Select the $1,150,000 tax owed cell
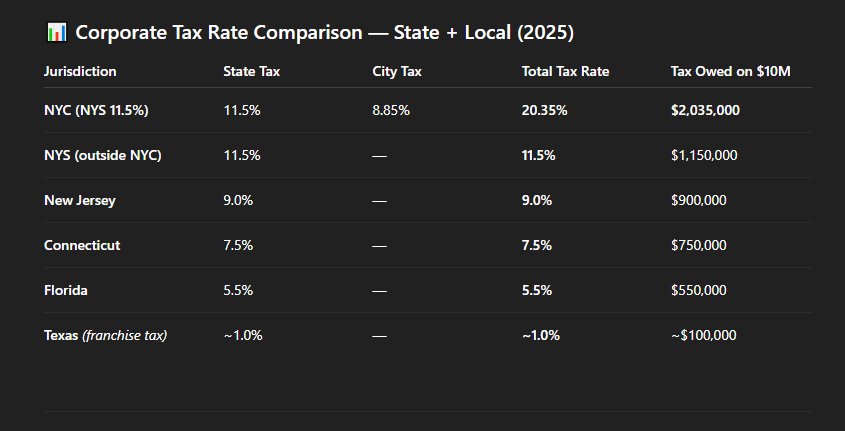 pyautogui.click(x=705, y=155)
